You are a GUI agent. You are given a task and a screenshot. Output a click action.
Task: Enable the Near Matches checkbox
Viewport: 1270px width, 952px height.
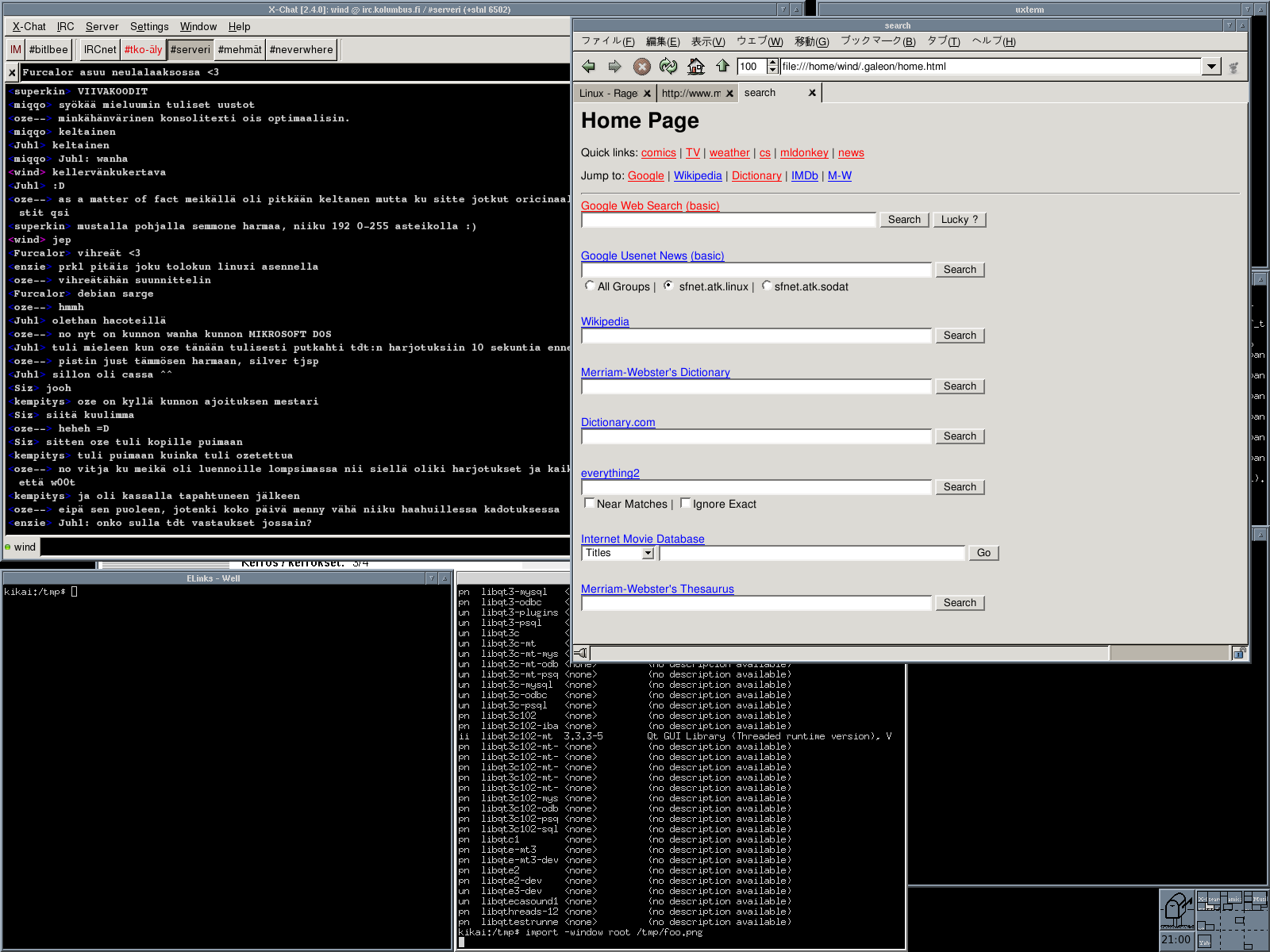[589, 503]
